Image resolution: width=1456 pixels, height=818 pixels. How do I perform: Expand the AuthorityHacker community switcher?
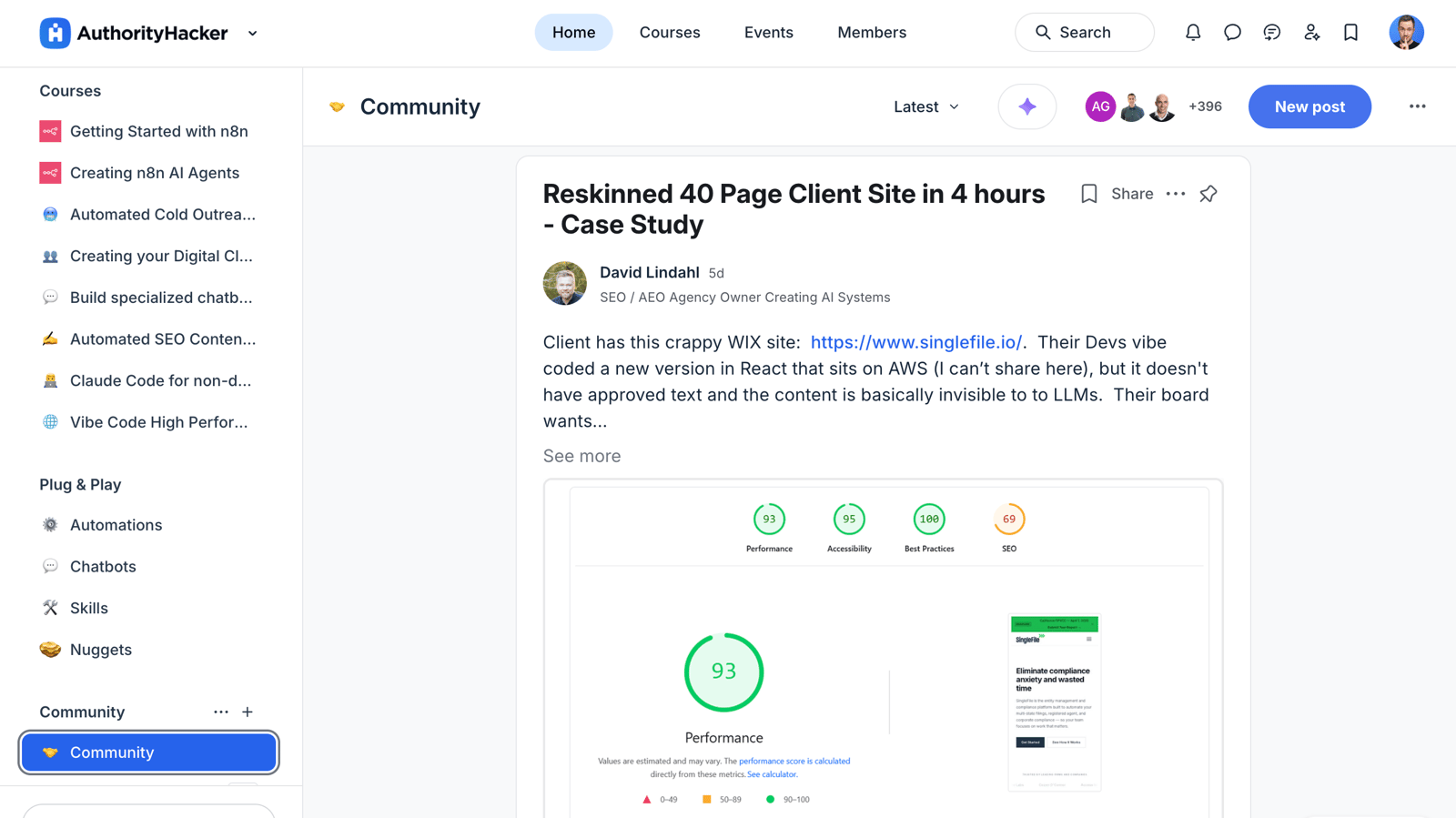pos(252,34)
